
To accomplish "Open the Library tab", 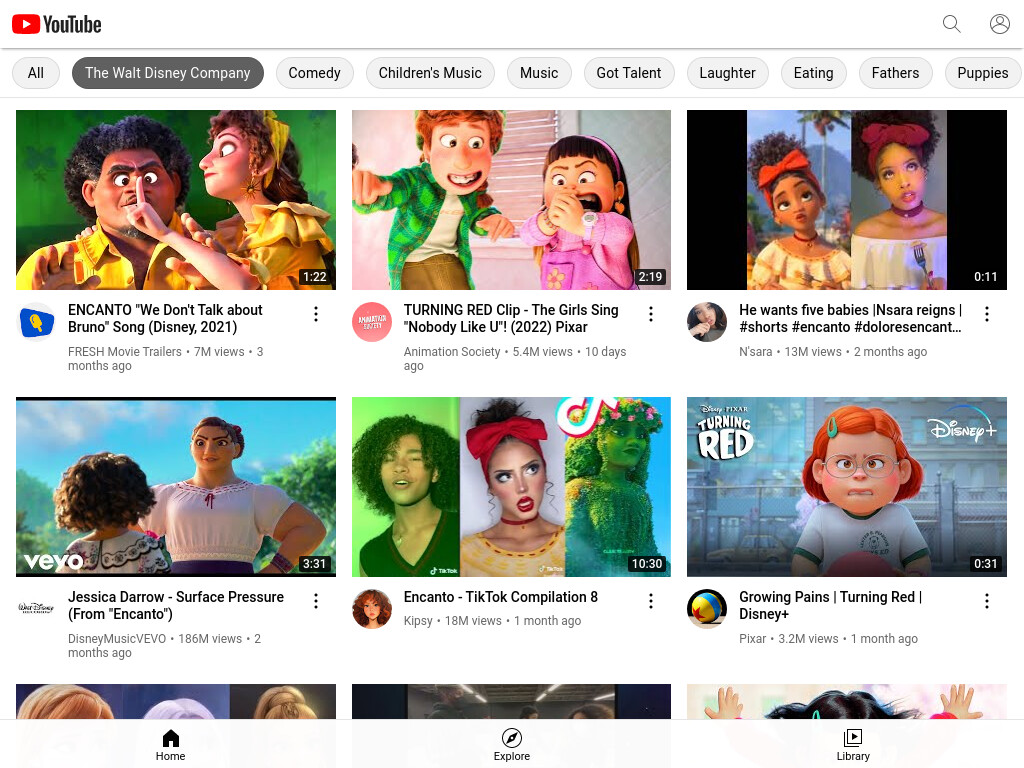I will (x=853, y=745).
